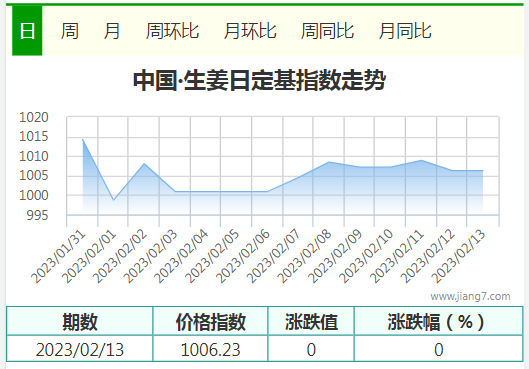529x369 pixels.
Task: Click the 2023/02/10 x-axis label
Action: click(x=367, y=257)
